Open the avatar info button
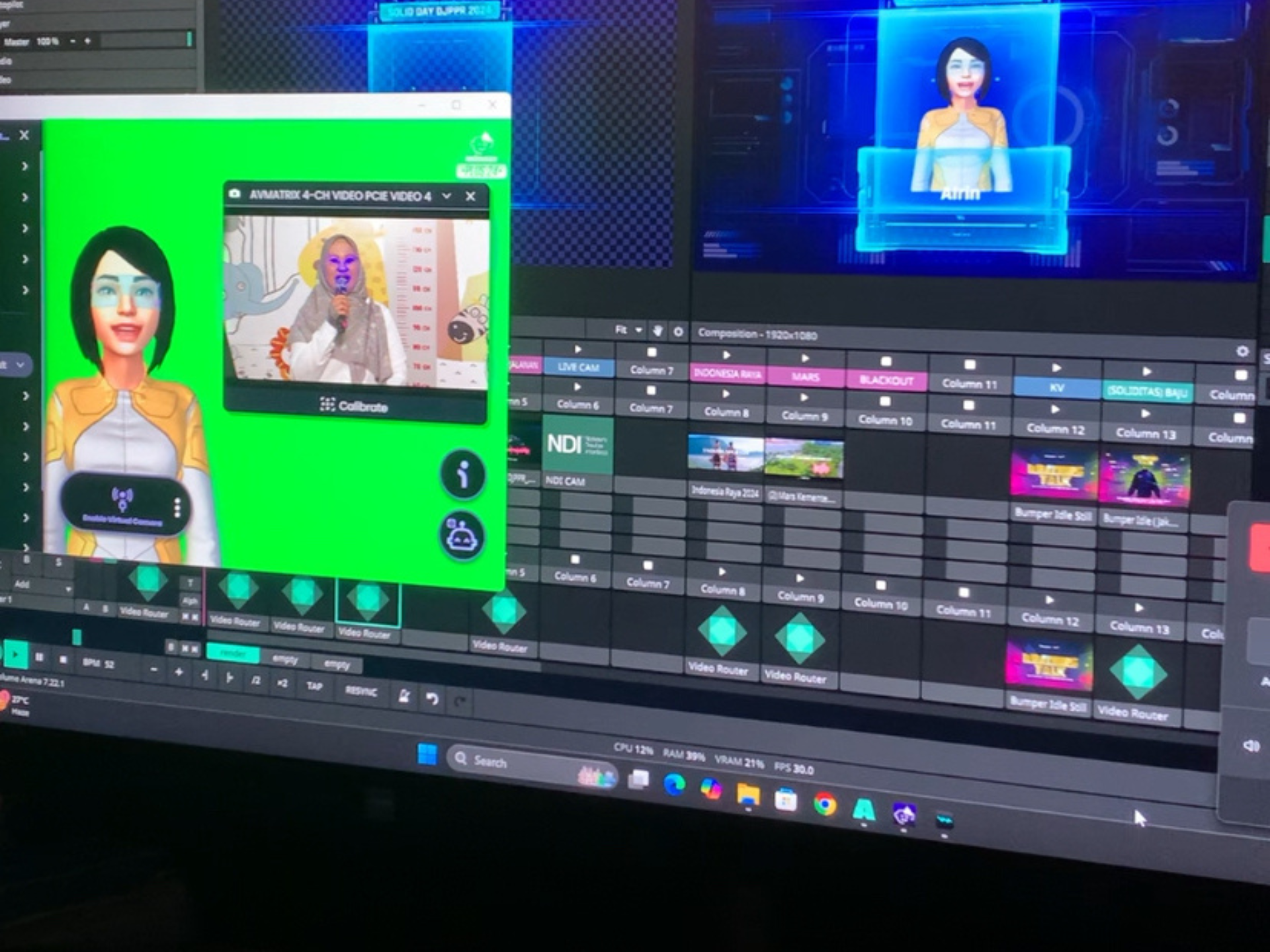 coord(462,474)
